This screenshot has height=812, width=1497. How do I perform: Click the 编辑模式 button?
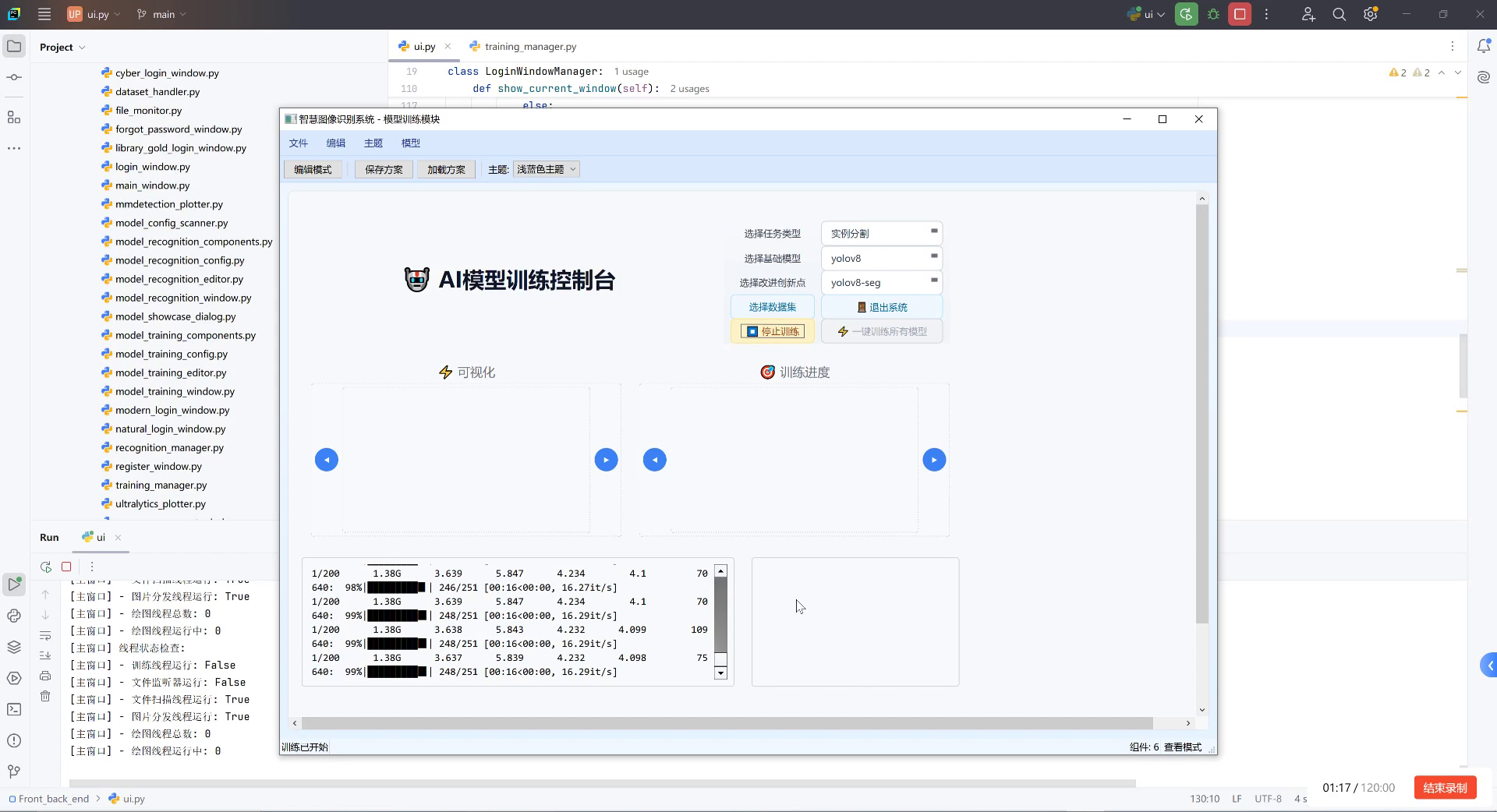click(313, 169)
